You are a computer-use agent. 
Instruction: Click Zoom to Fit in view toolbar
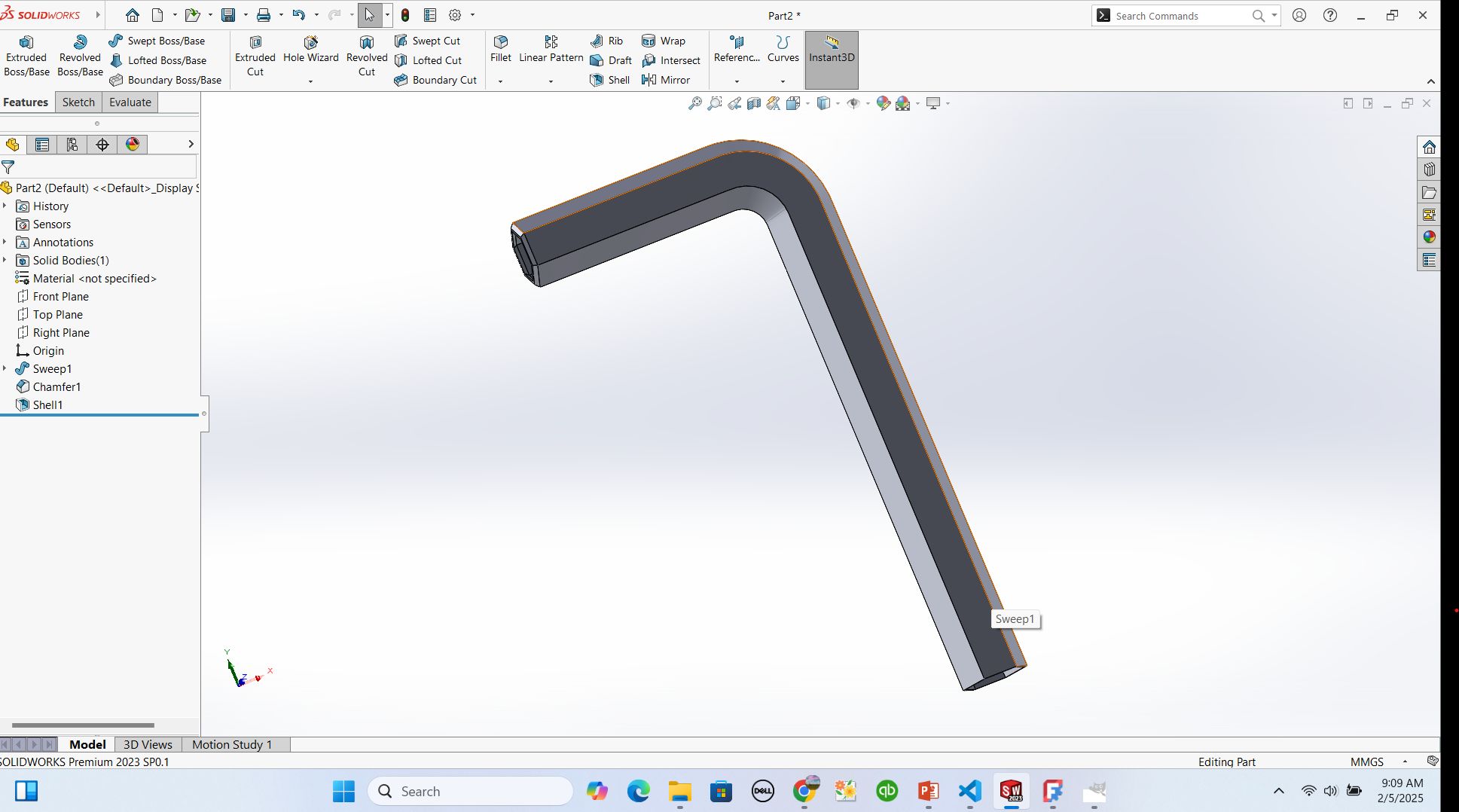click(x=695, y=103)
